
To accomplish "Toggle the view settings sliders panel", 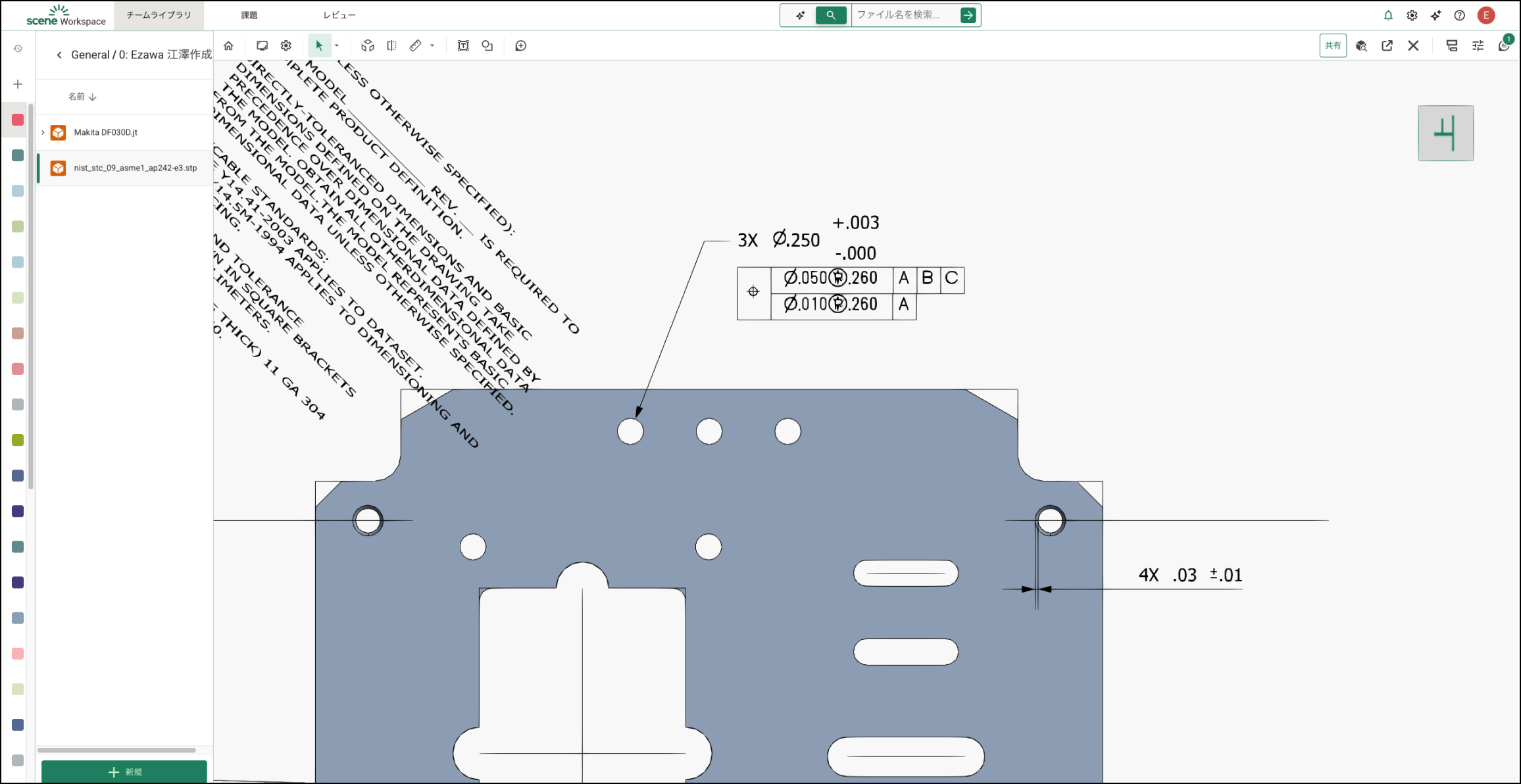I will pos(1478,46).
